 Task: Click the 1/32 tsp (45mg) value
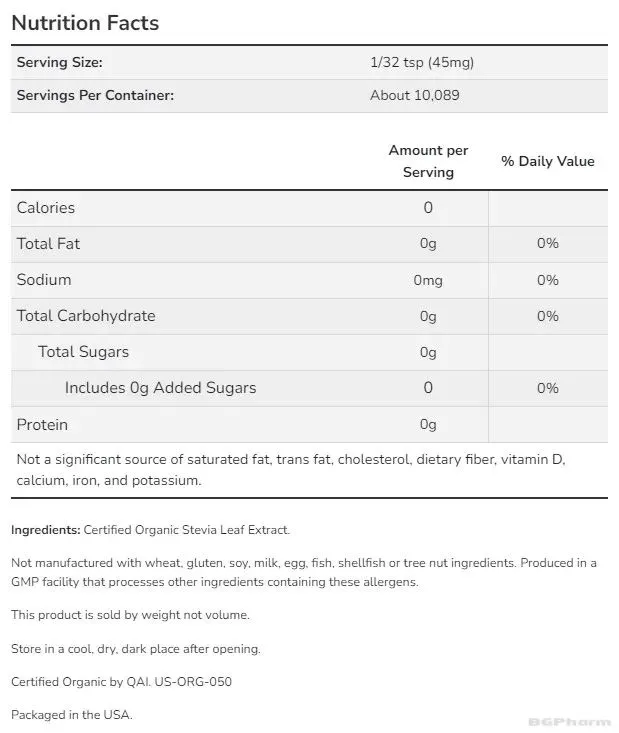point(422,62)
